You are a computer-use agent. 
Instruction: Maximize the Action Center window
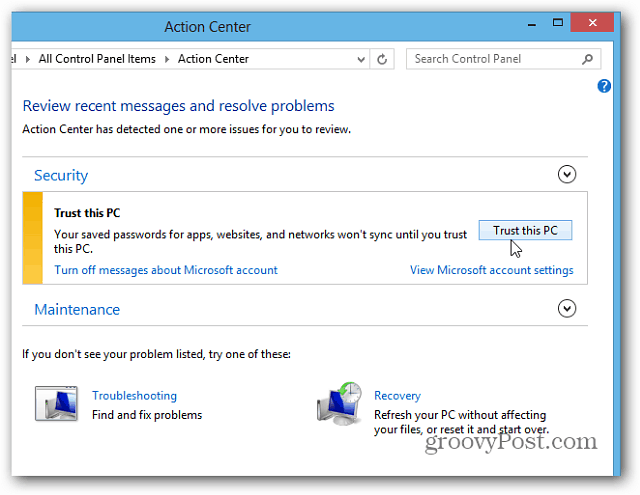click(x=558, y=22)
